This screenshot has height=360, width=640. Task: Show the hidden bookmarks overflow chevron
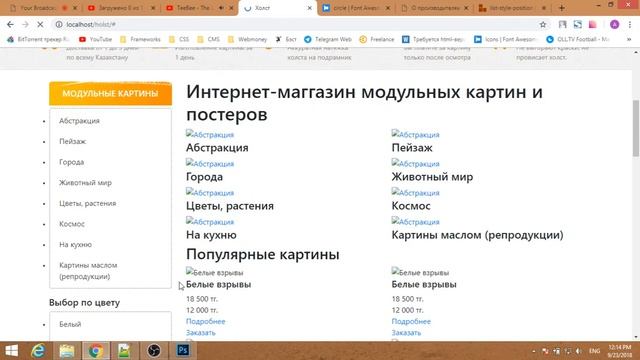point(629,39)
